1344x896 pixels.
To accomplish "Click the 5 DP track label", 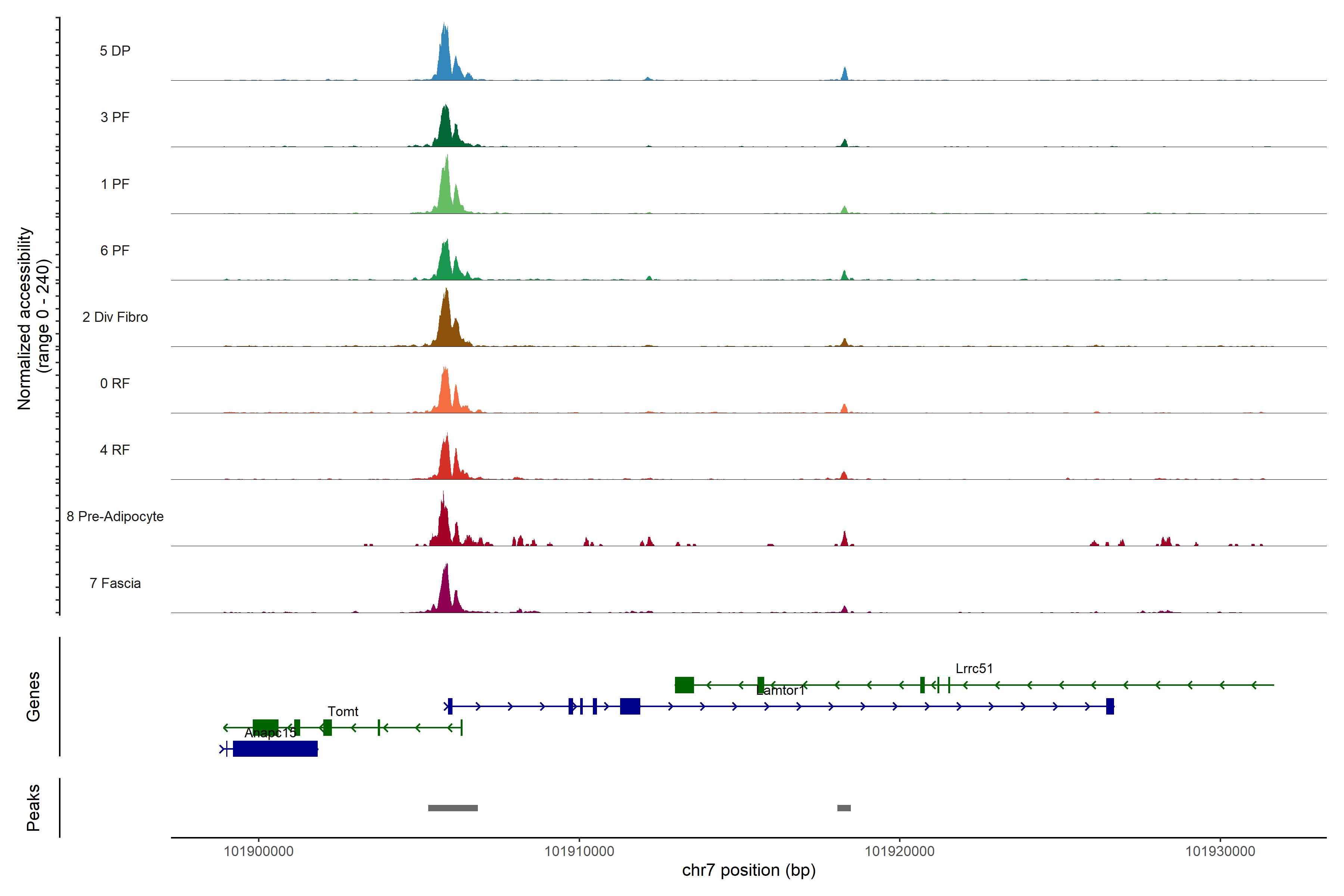I will click(x=115, y=51).
